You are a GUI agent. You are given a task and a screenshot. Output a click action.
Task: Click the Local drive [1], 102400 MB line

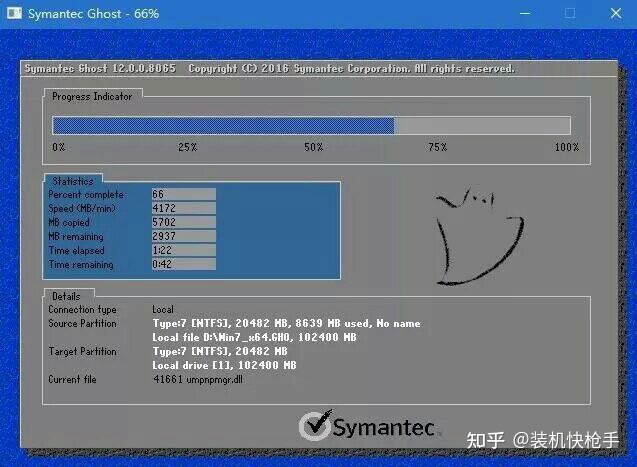click(224, 365)
